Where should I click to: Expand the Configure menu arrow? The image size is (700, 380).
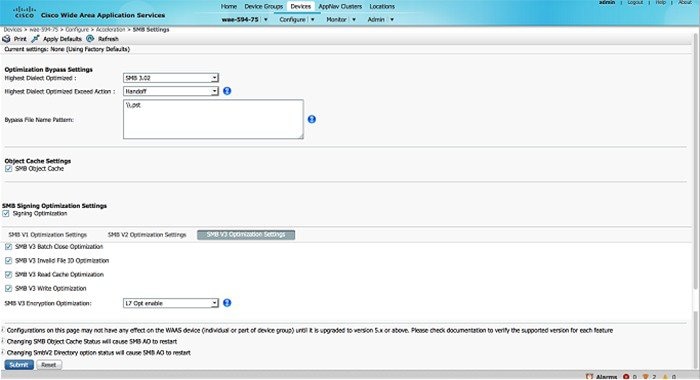coord(312,20)
